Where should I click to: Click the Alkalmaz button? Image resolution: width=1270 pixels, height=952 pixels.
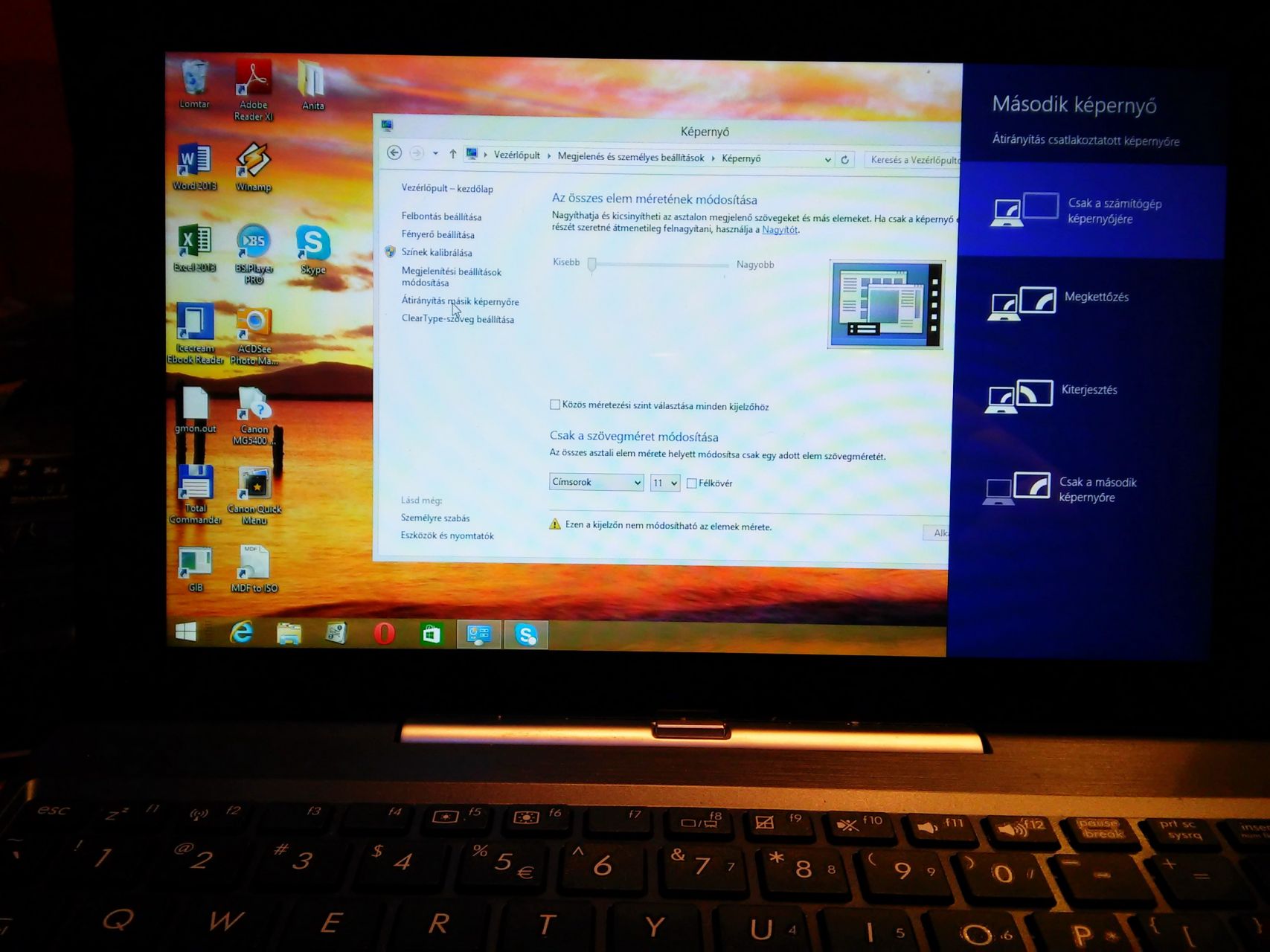[x=937, y=533]
